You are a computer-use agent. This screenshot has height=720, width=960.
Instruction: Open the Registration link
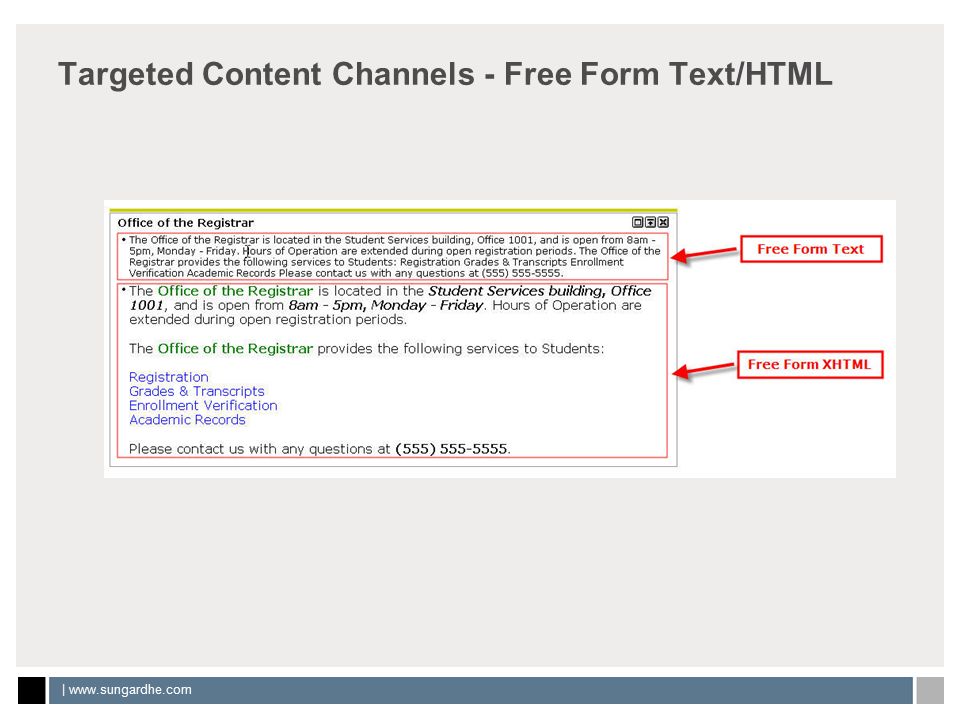pos(168,377)
